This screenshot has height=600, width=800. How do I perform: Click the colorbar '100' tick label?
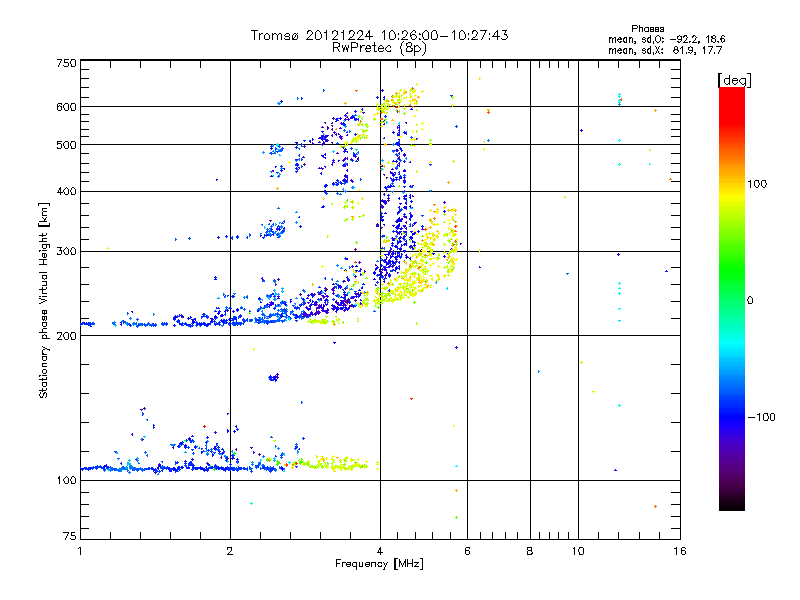(757, 184)
